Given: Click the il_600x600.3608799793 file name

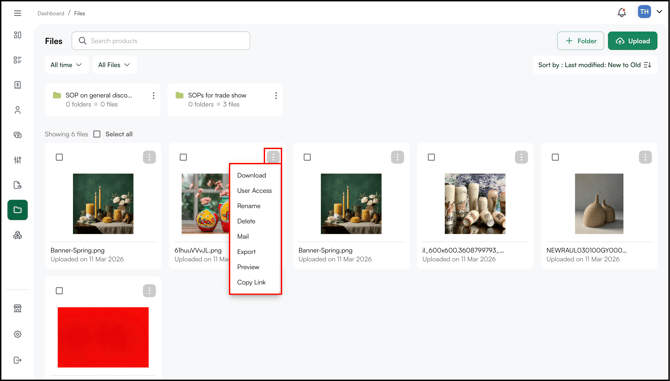Looking at the screenshot, I should coord(463,251).
